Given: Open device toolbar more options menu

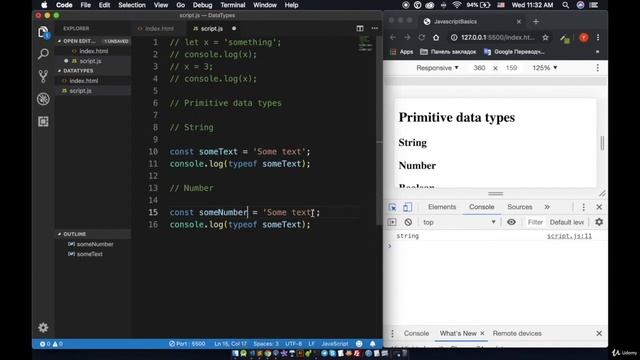Looking at the screenshot, I should [x=598, y=68].
